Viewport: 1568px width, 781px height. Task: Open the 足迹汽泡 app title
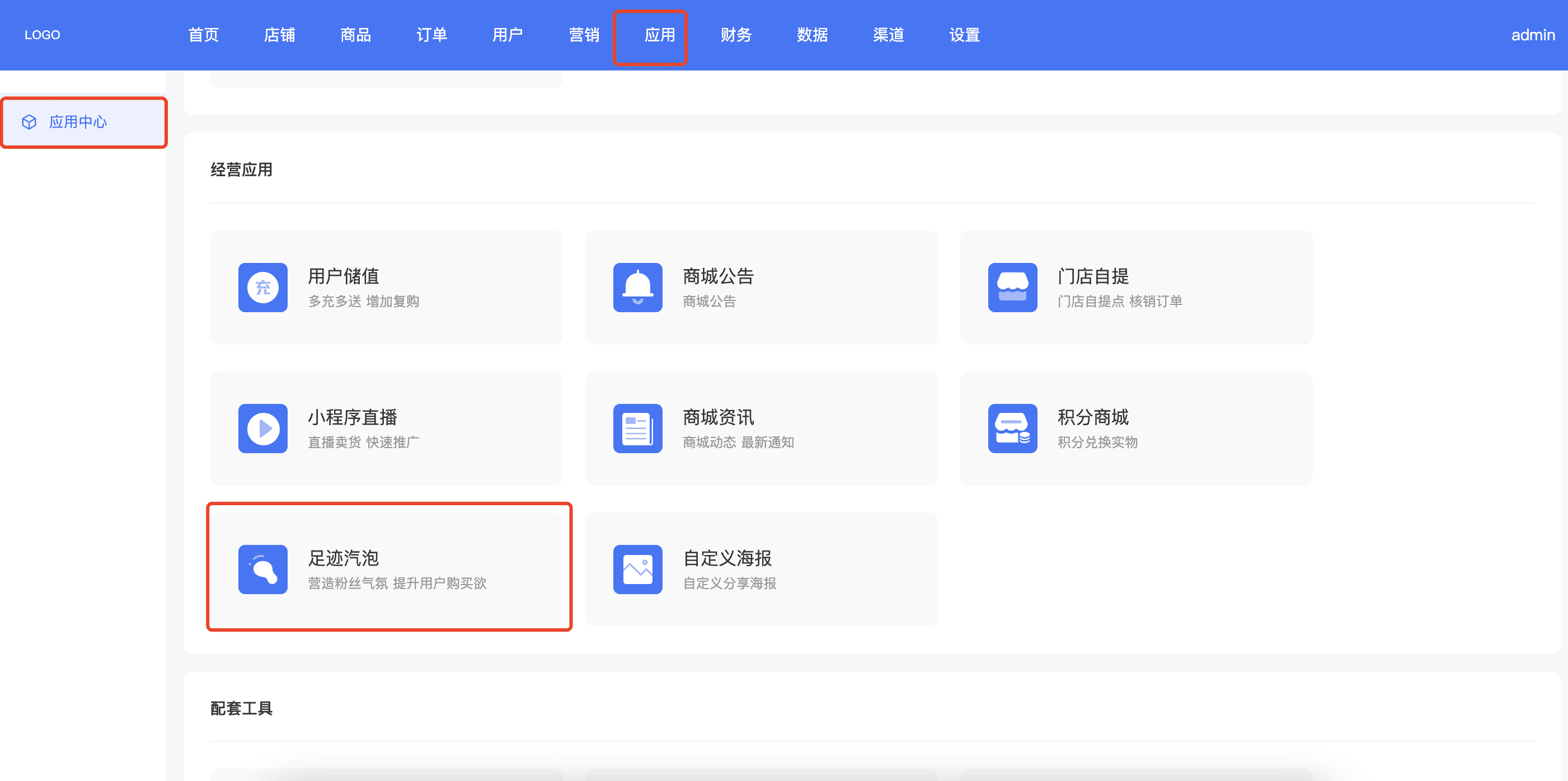coord(343,558)
